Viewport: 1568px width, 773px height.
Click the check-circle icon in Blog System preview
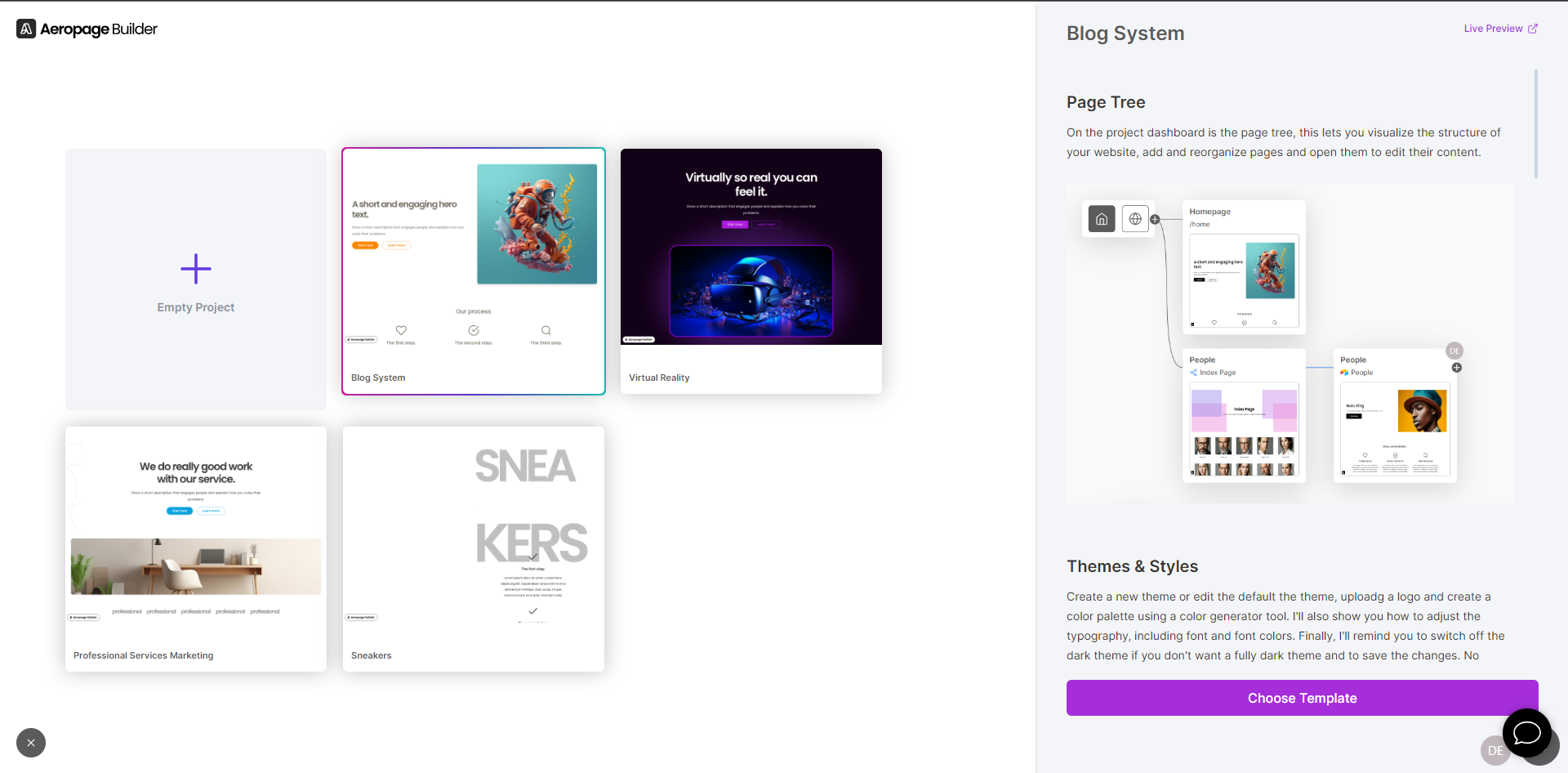[x=474, y=330]
